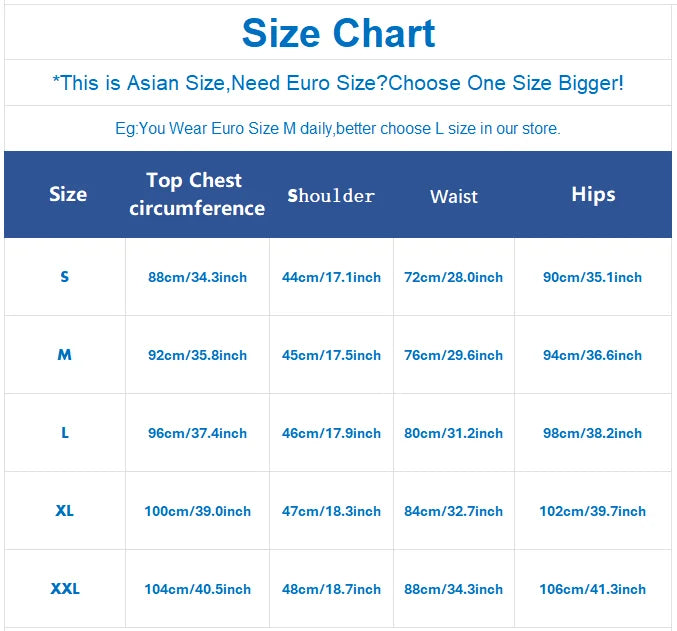Click the Asian Size notice text
The height and width of the screenshot is (631, 677).
(338, 83)
